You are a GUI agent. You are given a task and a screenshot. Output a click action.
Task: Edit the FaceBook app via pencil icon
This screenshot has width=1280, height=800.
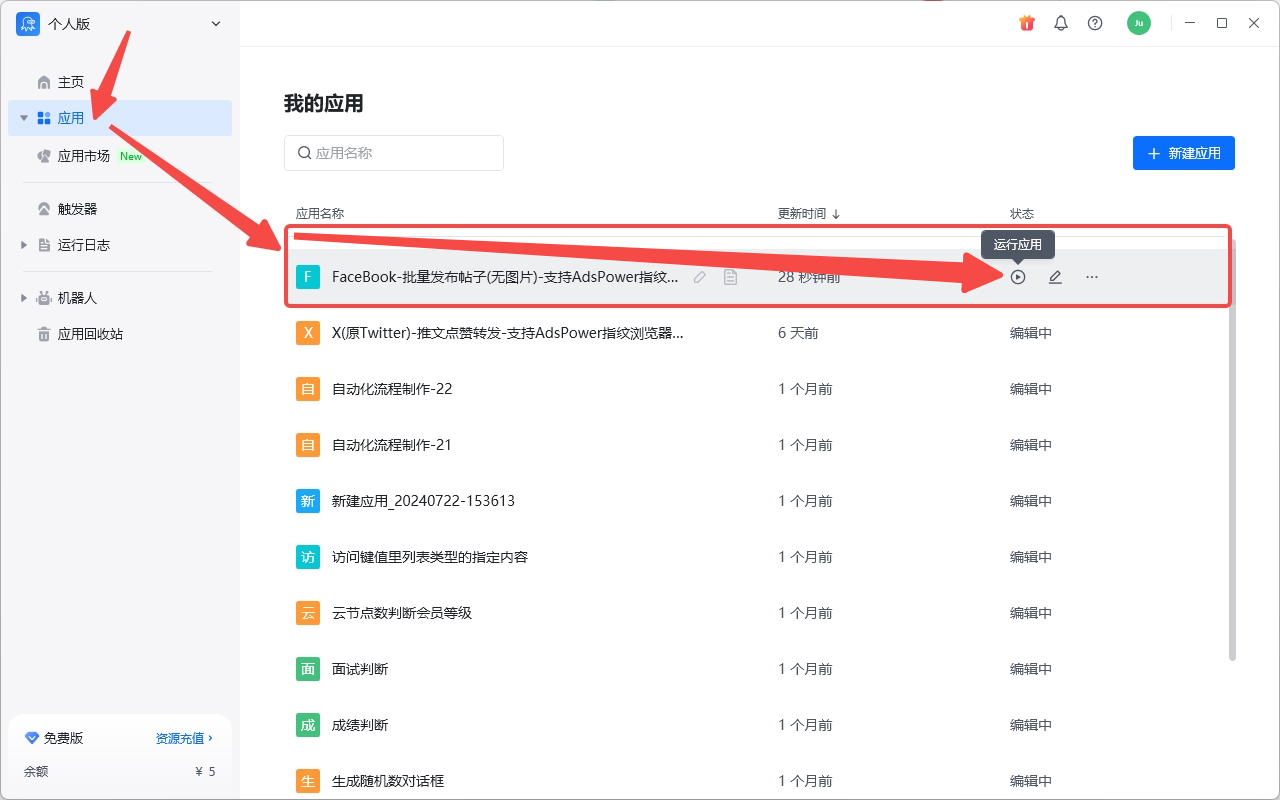pyautogui.click(x=1055, y=277)
